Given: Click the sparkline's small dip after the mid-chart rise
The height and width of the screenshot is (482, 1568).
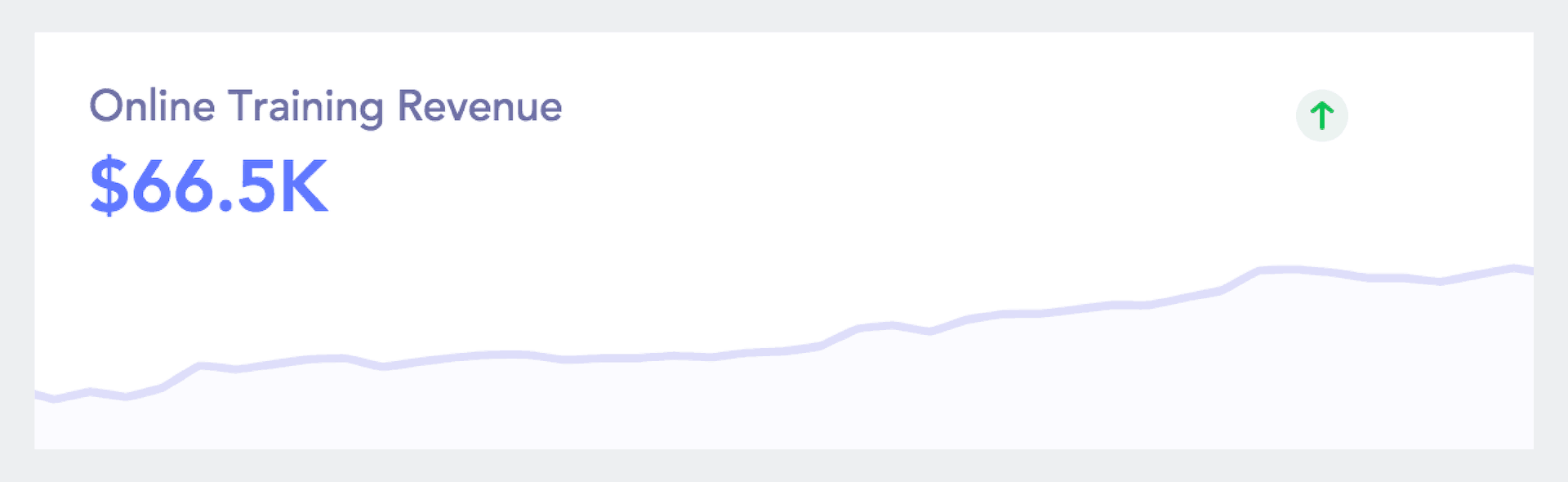Looking at the screenshot, I should point(929,332).
